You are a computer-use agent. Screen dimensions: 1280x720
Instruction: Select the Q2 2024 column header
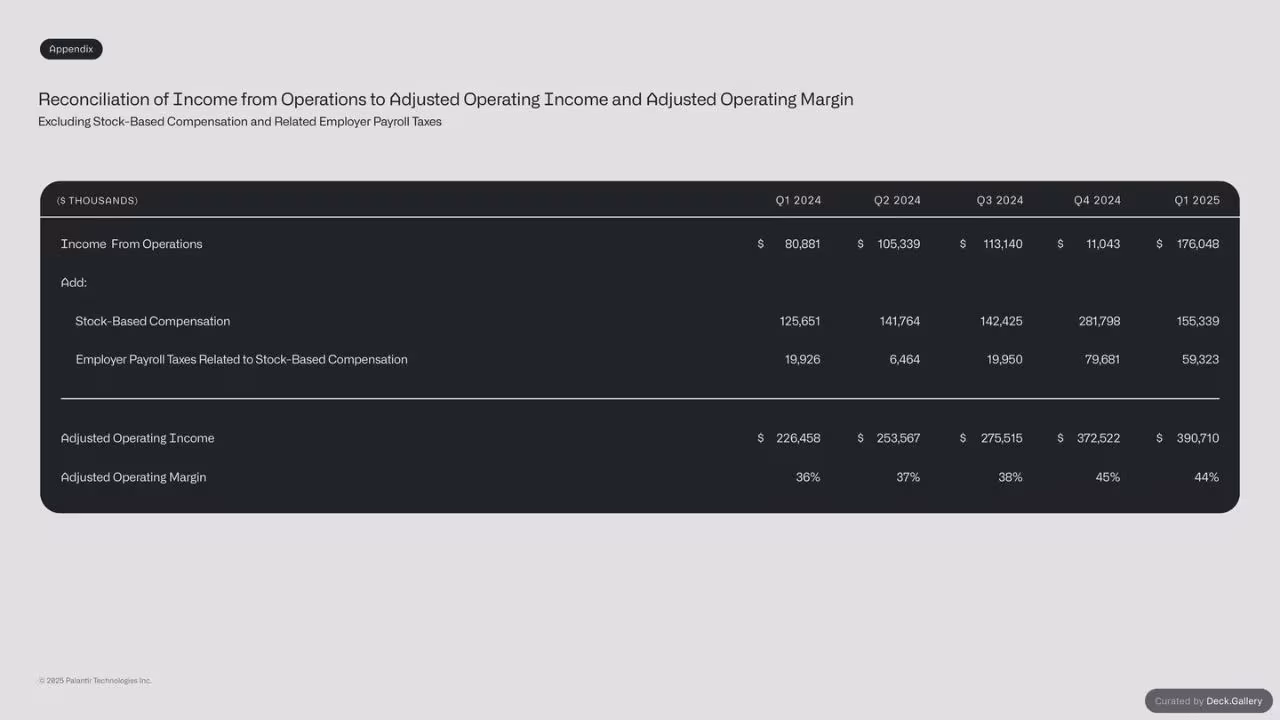pos(897,201)
